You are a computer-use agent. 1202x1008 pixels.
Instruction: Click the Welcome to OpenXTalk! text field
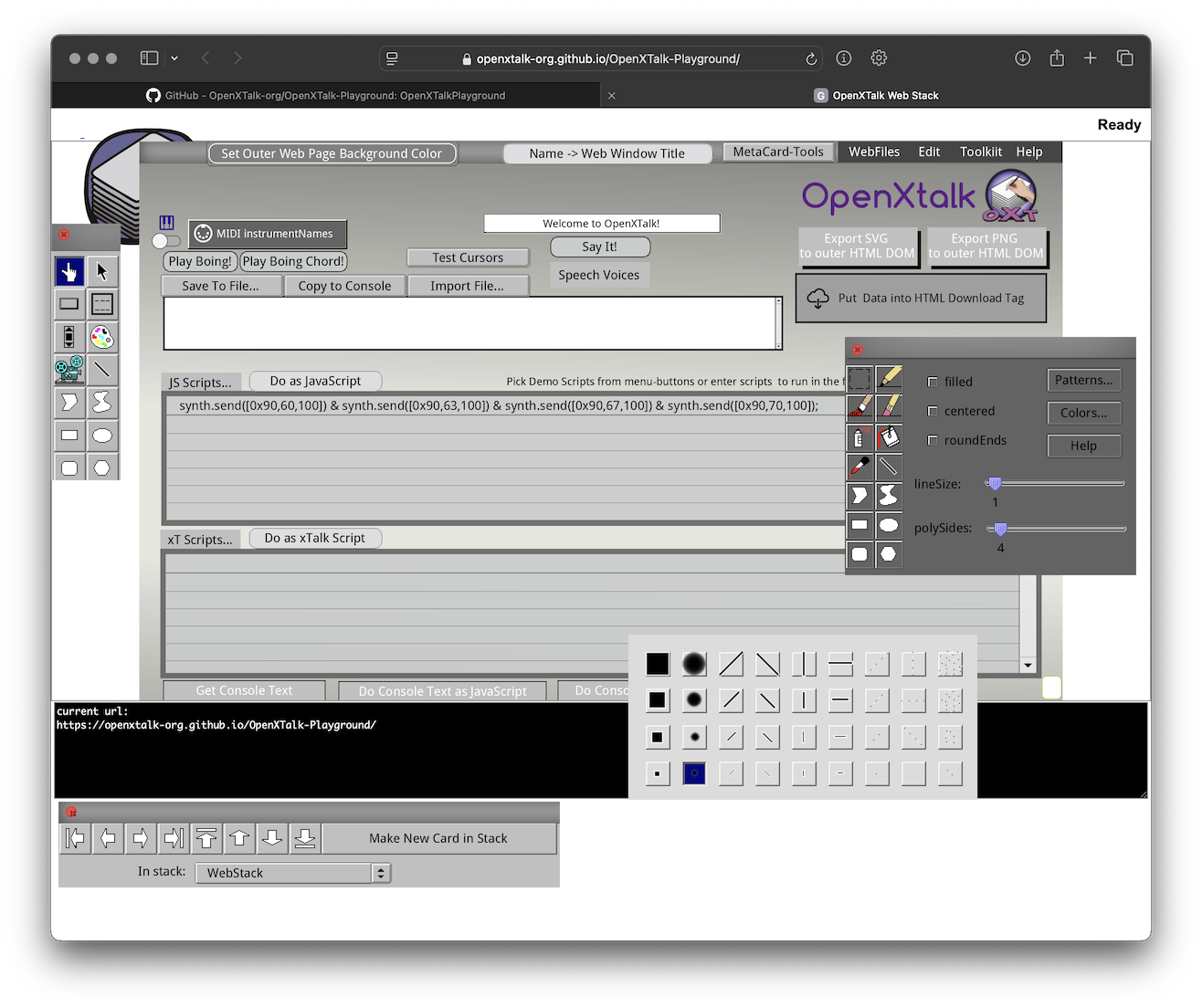point(602,224)
